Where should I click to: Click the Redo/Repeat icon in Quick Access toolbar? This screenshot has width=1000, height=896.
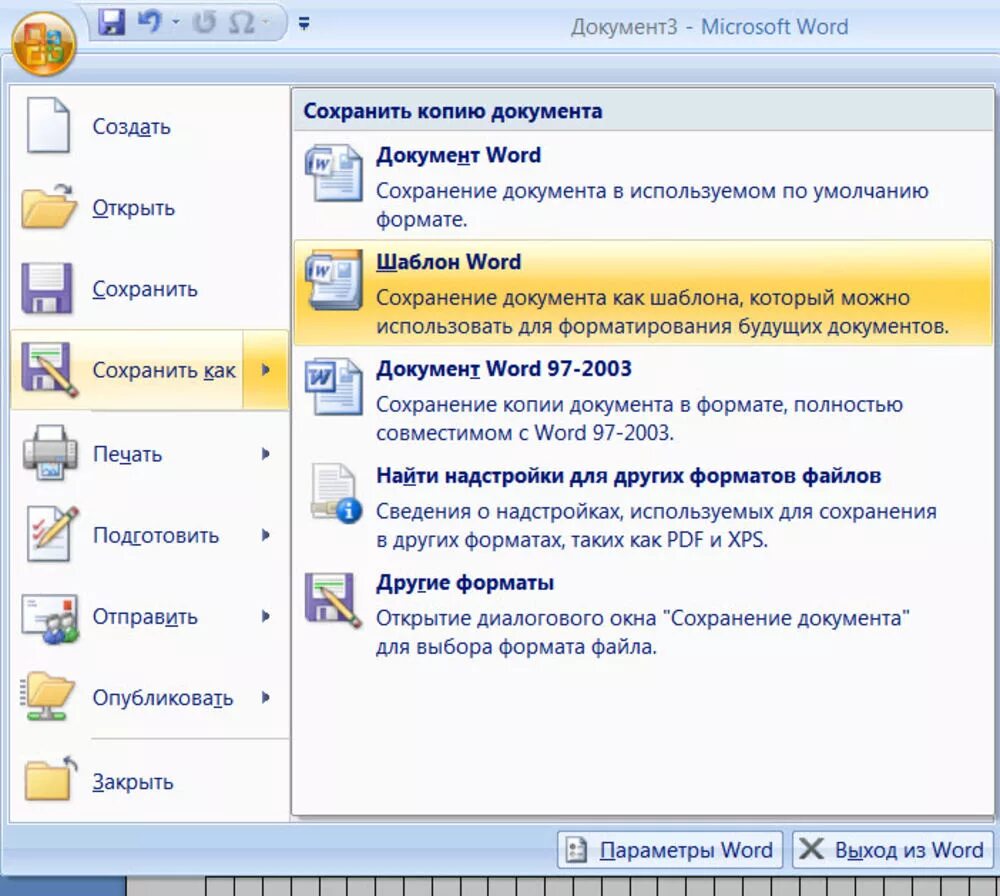click(x=205, y=23)
